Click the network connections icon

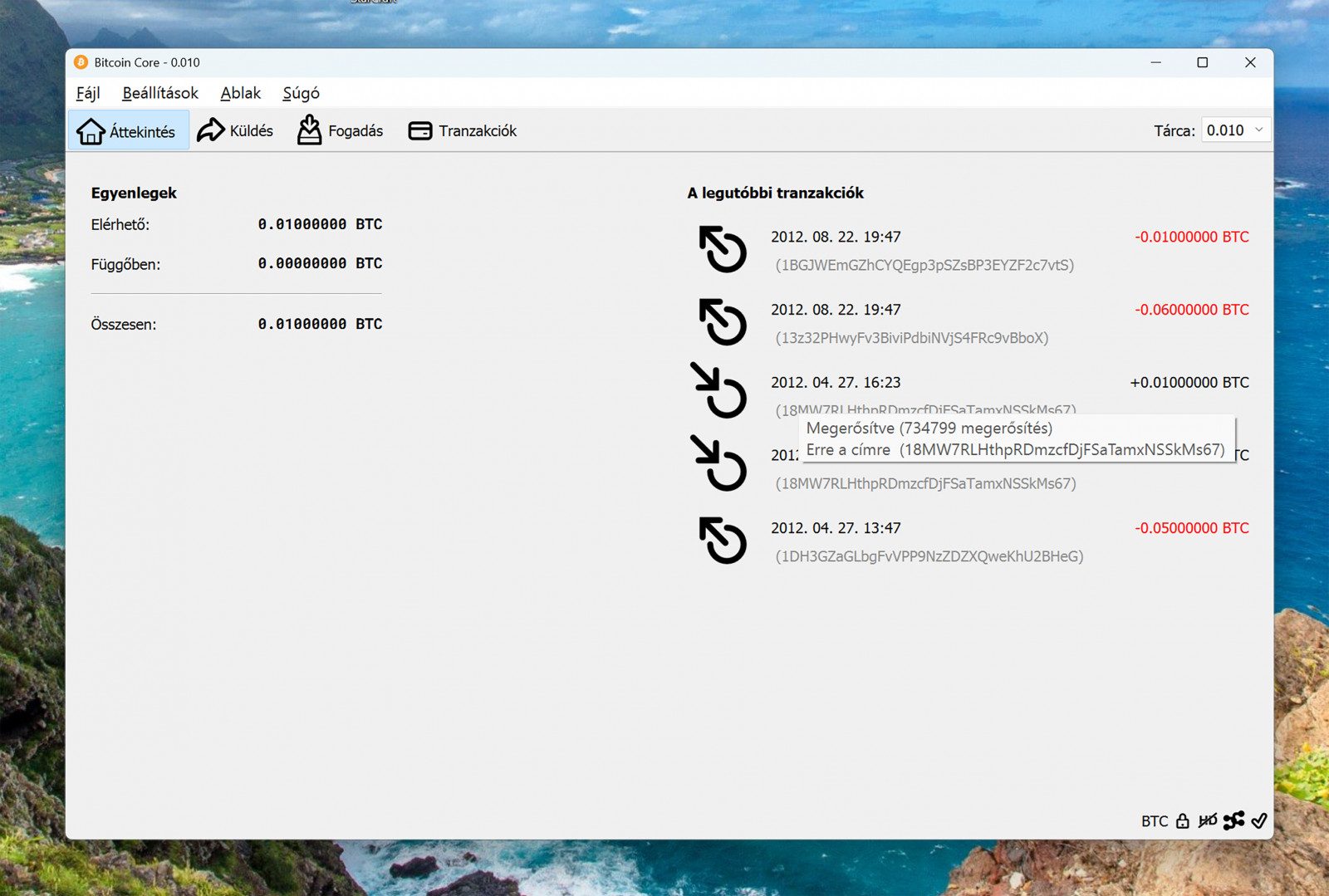1233,820
